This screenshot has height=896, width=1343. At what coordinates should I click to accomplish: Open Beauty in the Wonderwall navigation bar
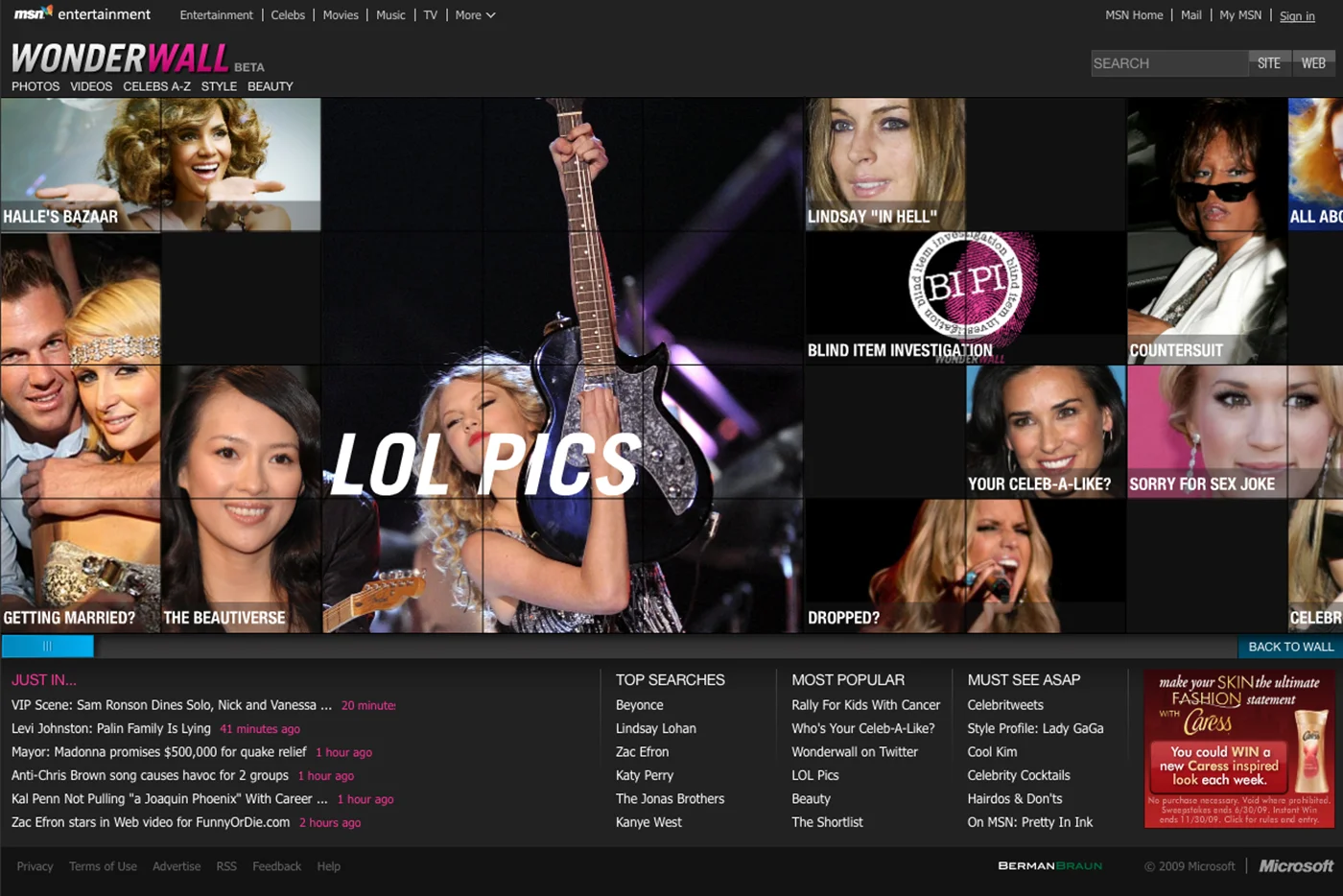click(x=271, y=86)
